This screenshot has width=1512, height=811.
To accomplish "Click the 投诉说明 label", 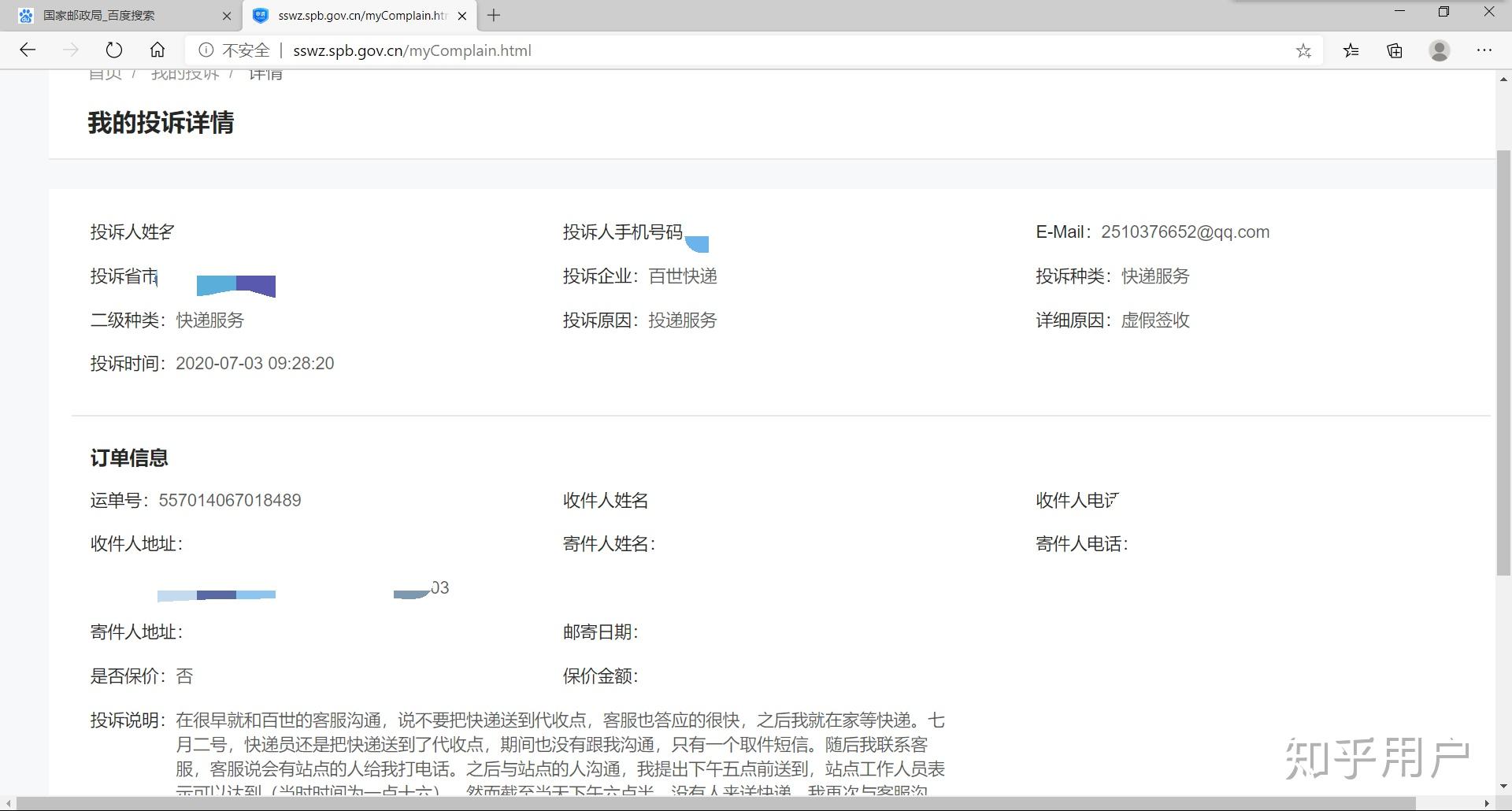I will click(x=128, y=720).
